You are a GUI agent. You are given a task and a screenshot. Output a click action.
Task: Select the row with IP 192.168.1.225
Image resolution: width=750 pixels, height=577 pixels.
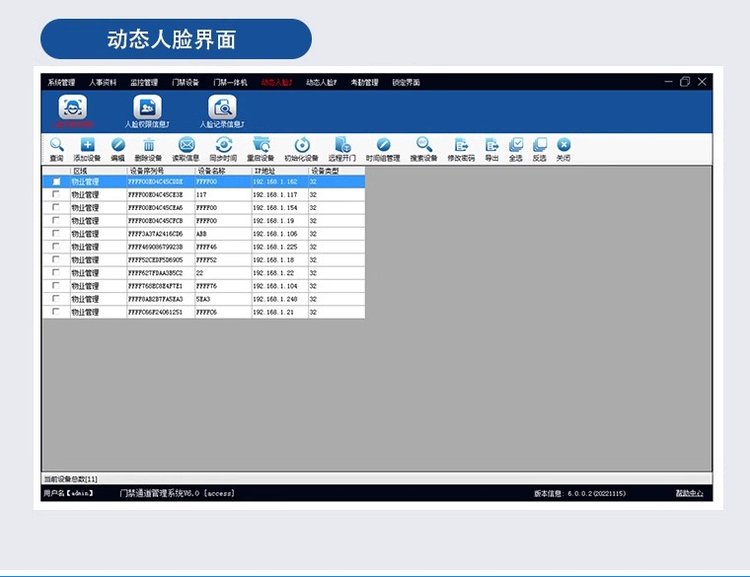click(x=275, y=247)
